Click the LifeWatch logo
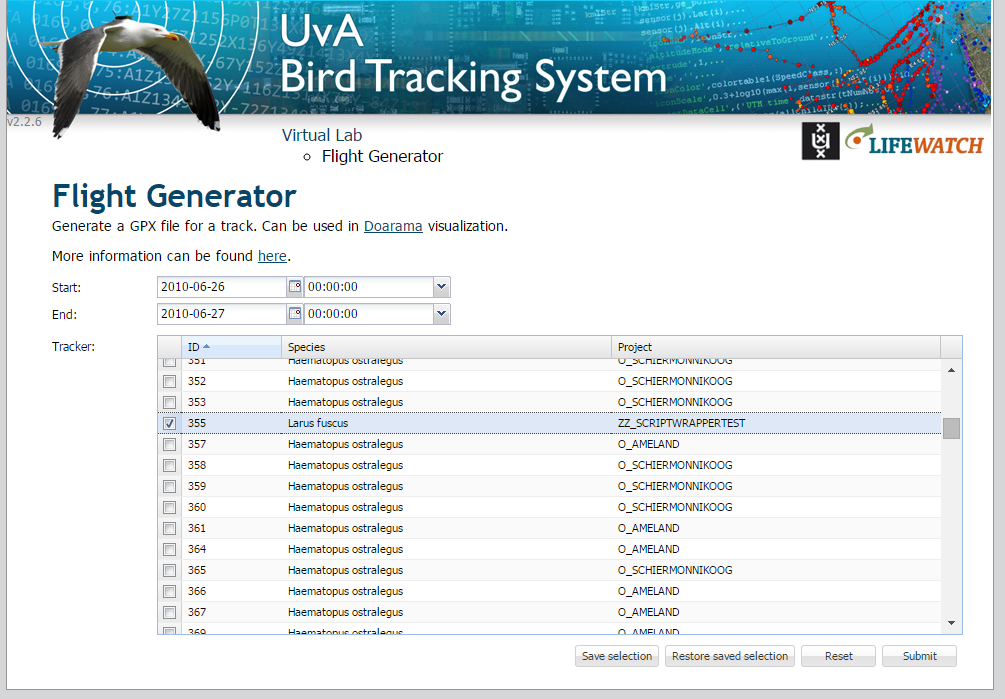This screenshot has height=699, width=1005. click(x=914, y=141)
